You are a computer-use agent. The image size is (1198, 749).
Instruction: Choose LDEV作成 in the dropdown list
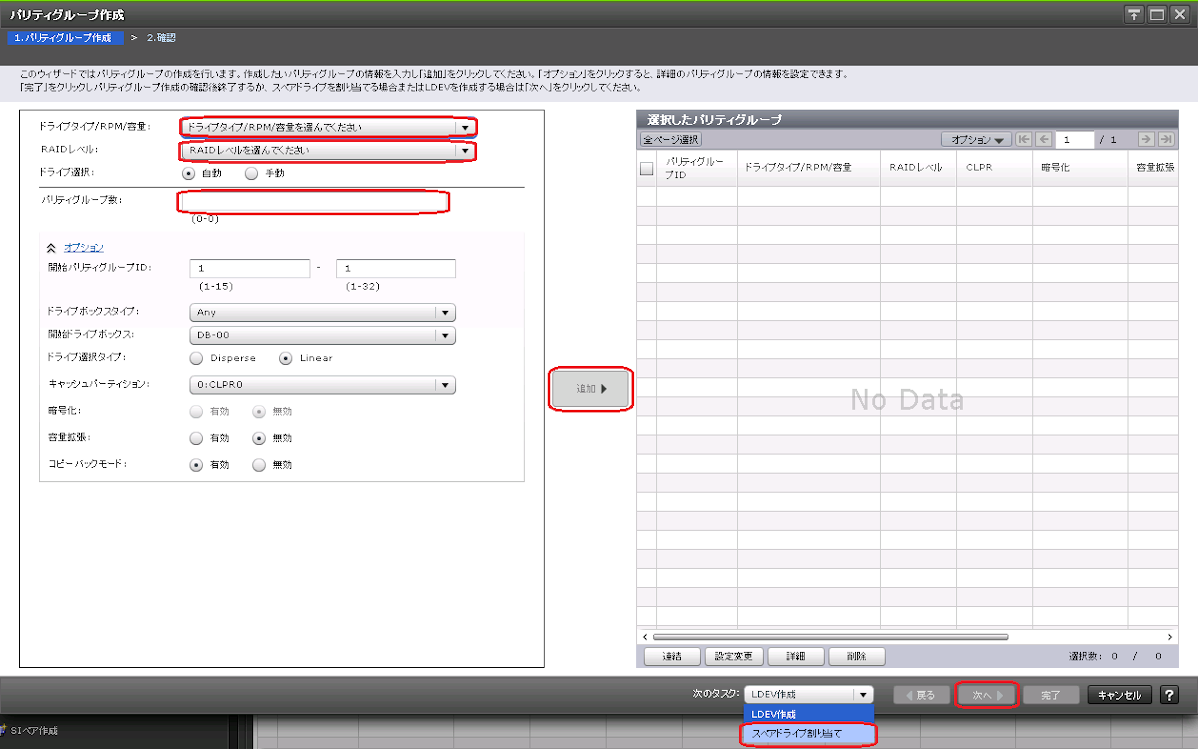click(x=809, y=714)
